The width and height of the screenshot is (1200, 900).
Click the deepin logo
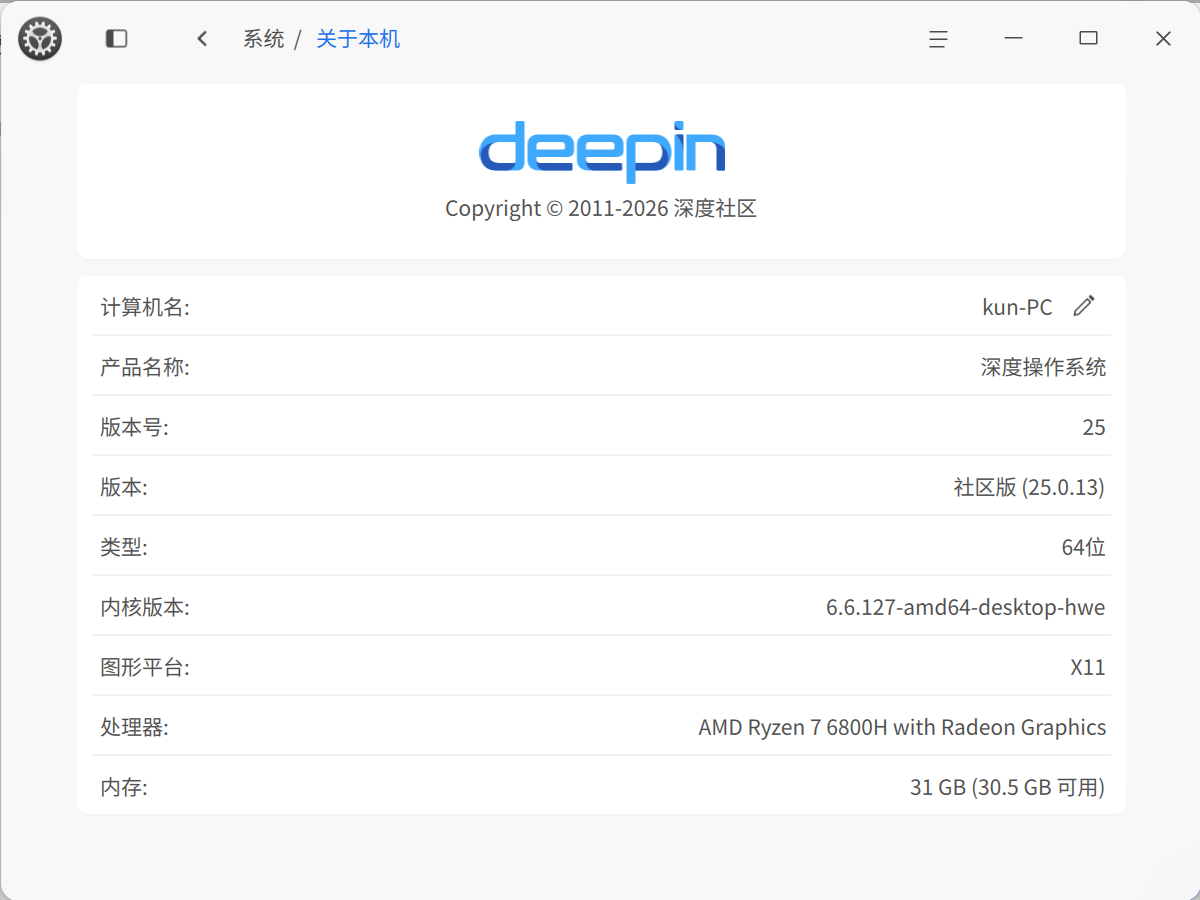coord(601,151)
